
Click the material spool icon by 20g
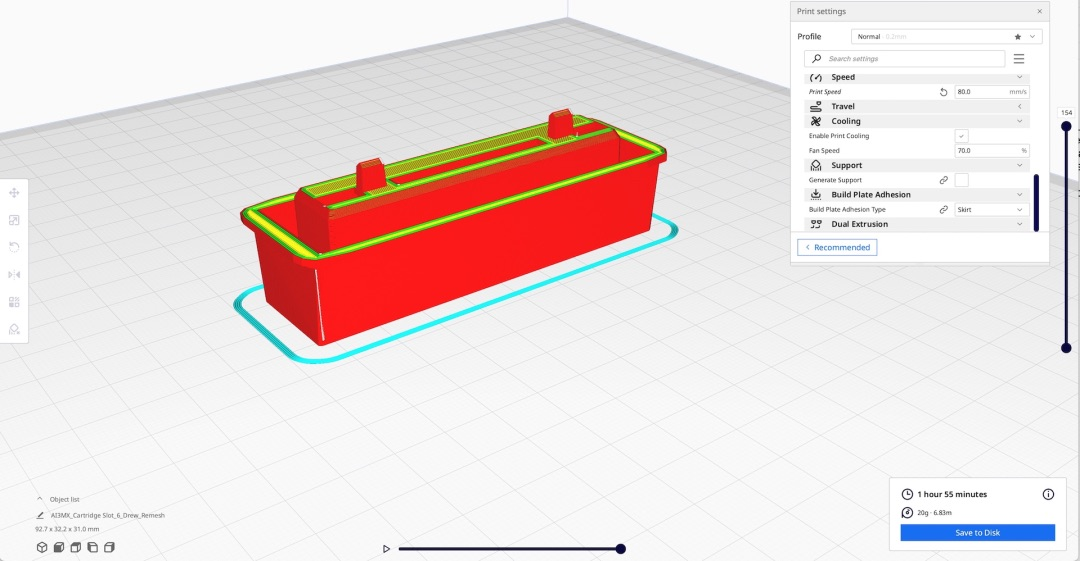tap(907, 512)
